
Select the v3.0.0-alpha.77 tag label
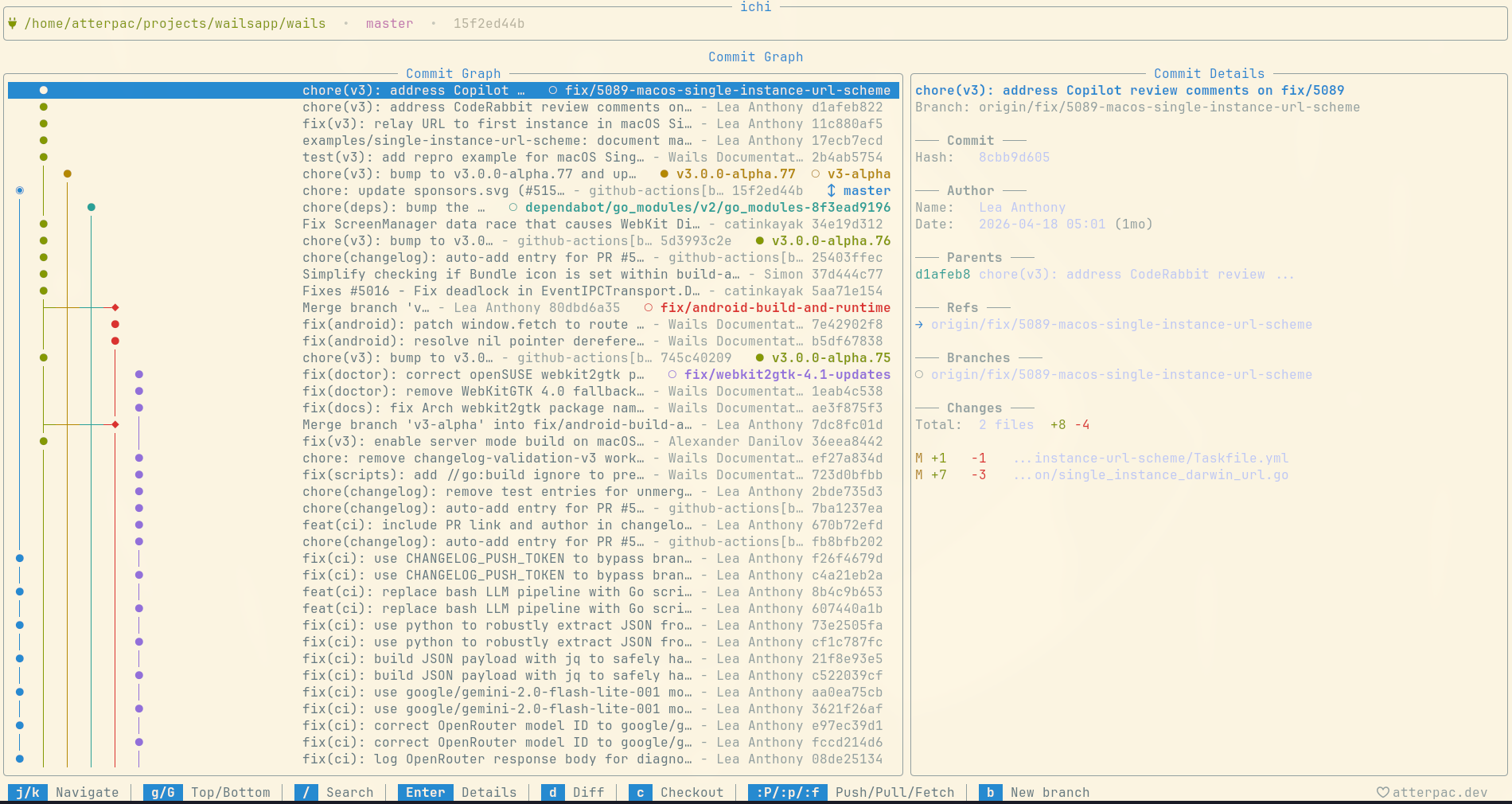tap(736, 174)
